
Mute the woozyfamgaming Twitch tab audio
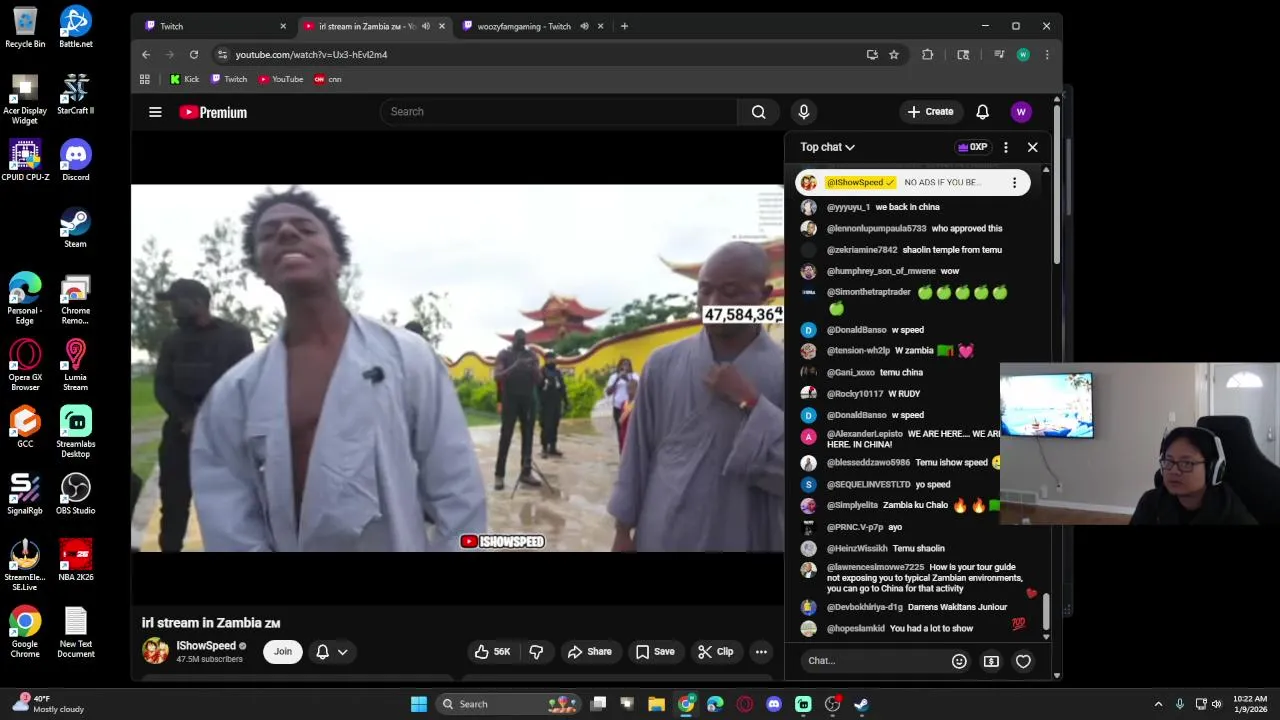pyautogui.click(x=584, y=26)
